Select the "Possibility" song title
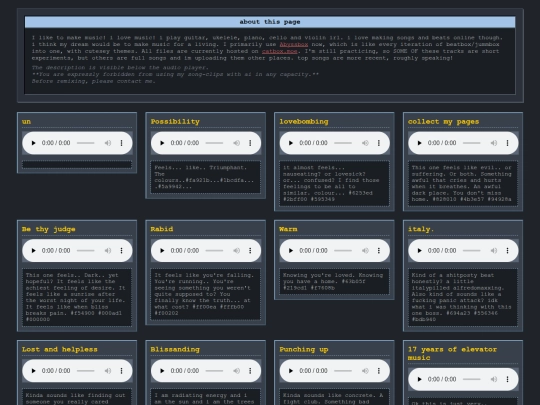 click(175, 122)
